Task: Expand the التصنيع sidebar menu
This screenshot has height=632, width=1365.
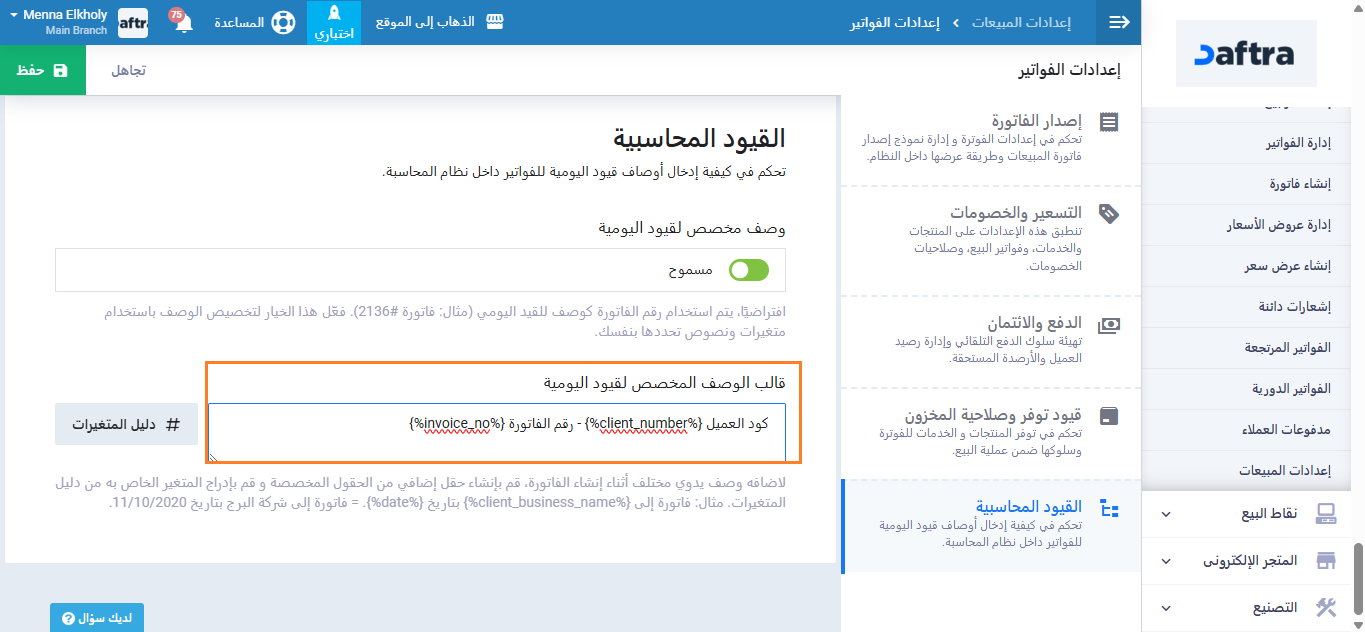Action: click(1165, 607)
